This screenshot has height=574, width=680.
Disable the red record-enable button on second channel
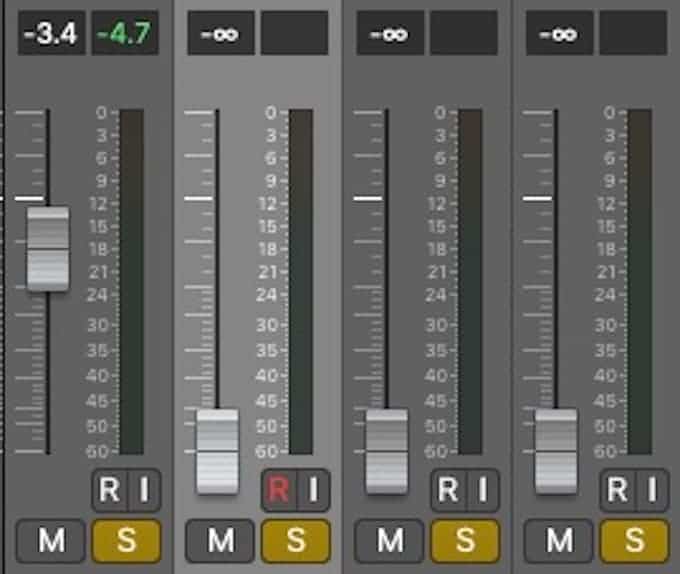click(278, 490)
